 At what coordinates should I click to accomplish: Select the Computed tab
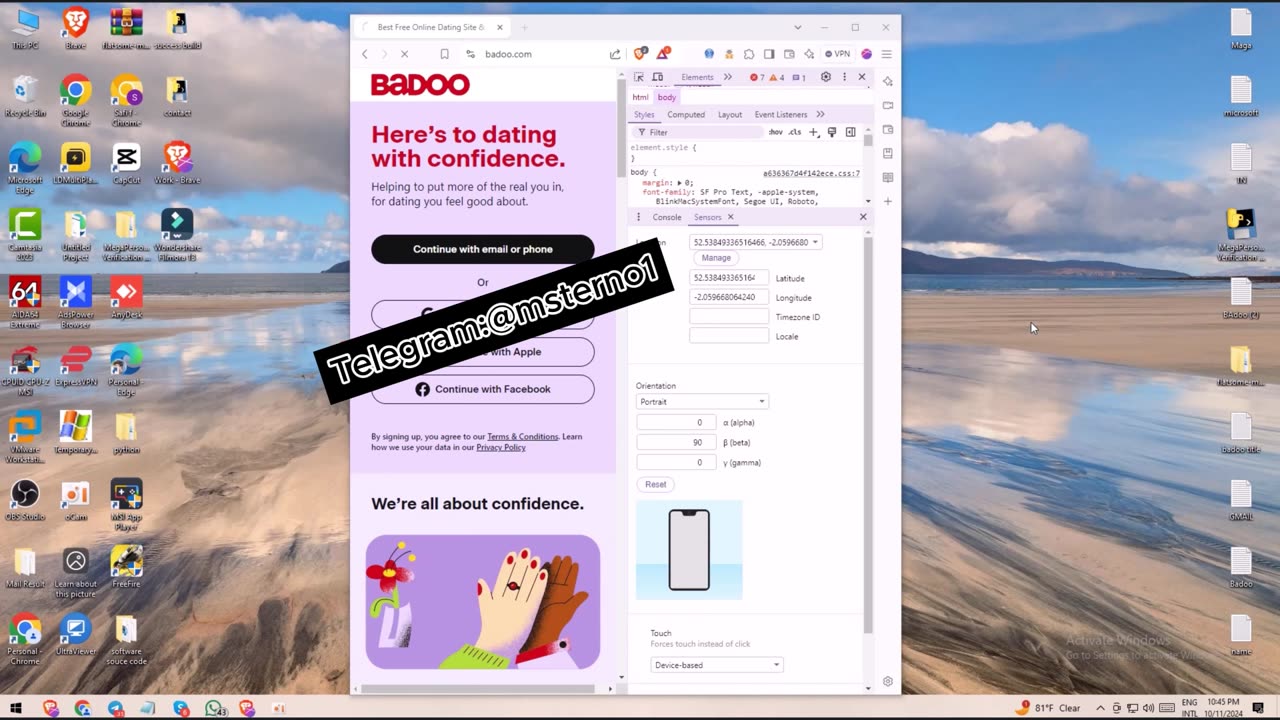click(686, 114)
